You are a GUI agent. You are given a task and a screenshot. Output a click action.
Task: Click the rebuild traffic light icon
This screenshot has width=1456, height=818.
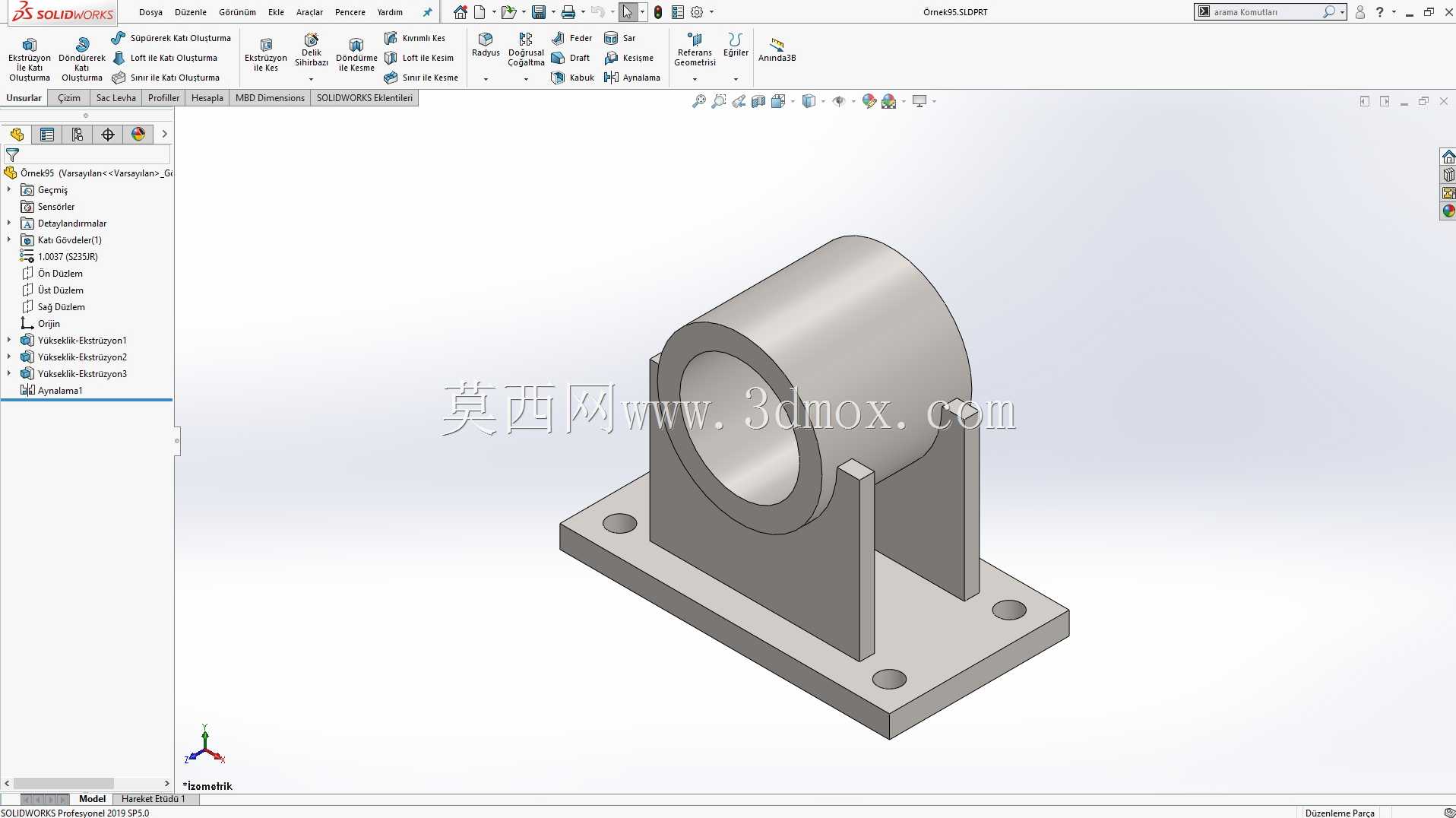pos(658,12)
